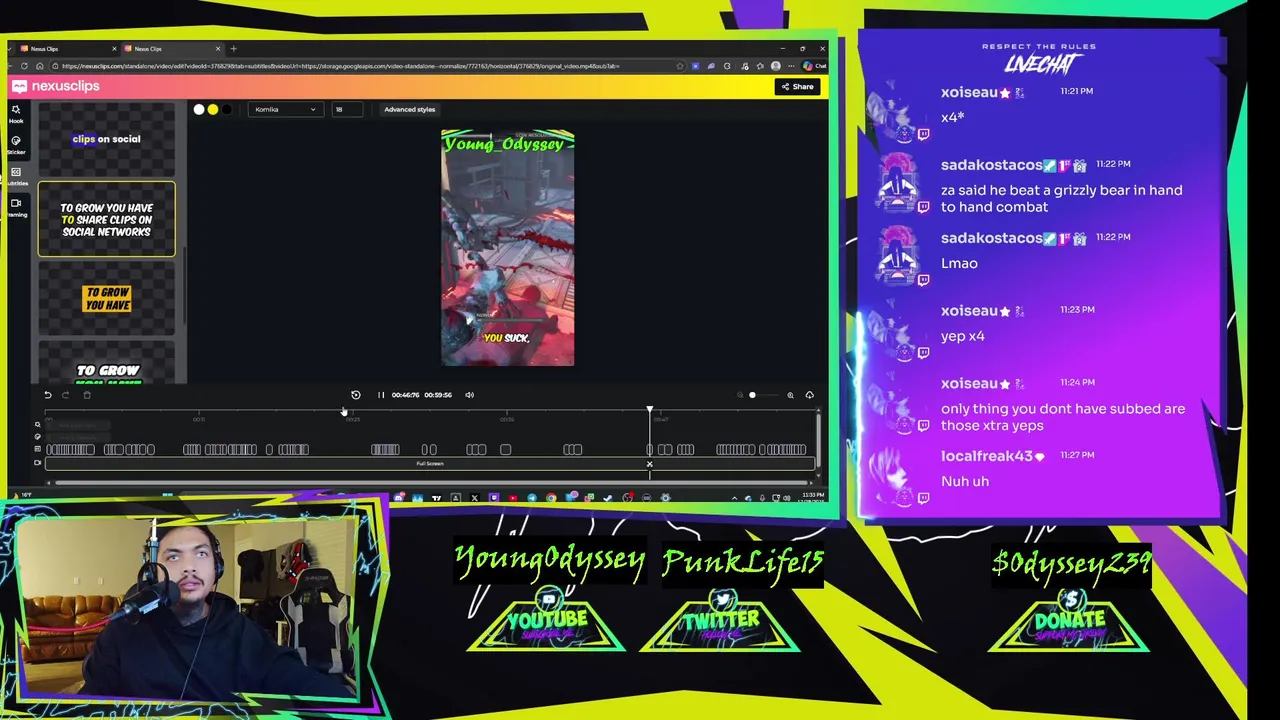Click the timeline horizontal scrollbar
This screenshot has width=1280, height=720.
pyautogui.click(x=432, y=483)
